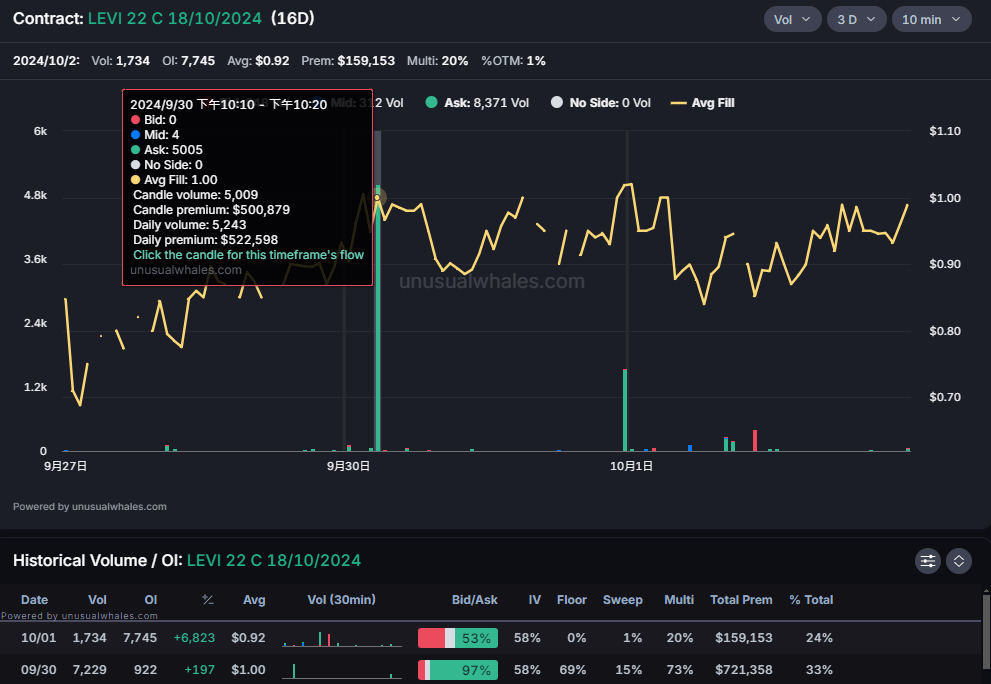The image size is (991, 684).
Task: Open the 10 min interval dropdown
Action: (930, 19)
